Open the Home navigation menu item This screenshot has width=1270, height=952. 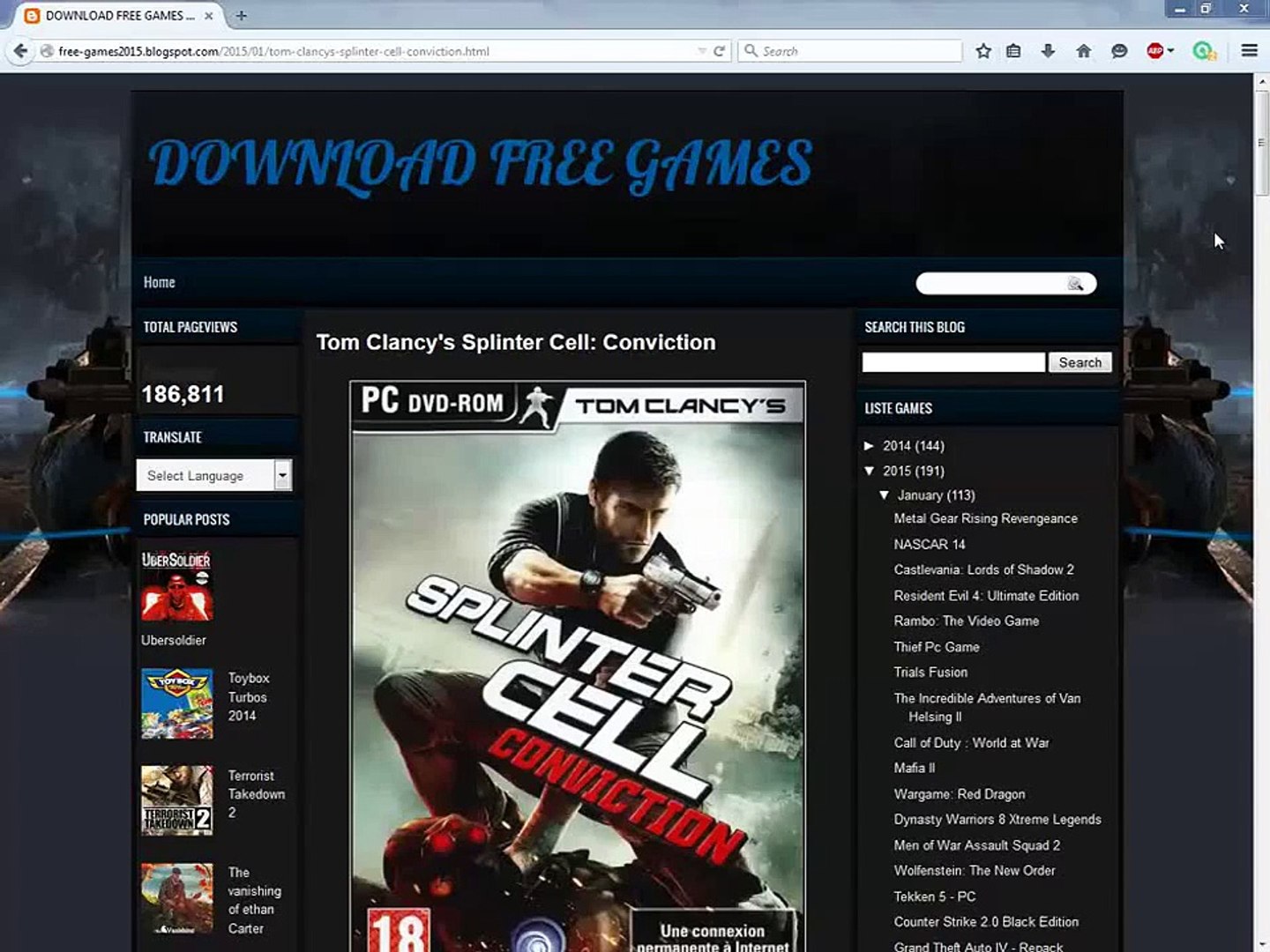pyautogui.click(x=160, y=282)
